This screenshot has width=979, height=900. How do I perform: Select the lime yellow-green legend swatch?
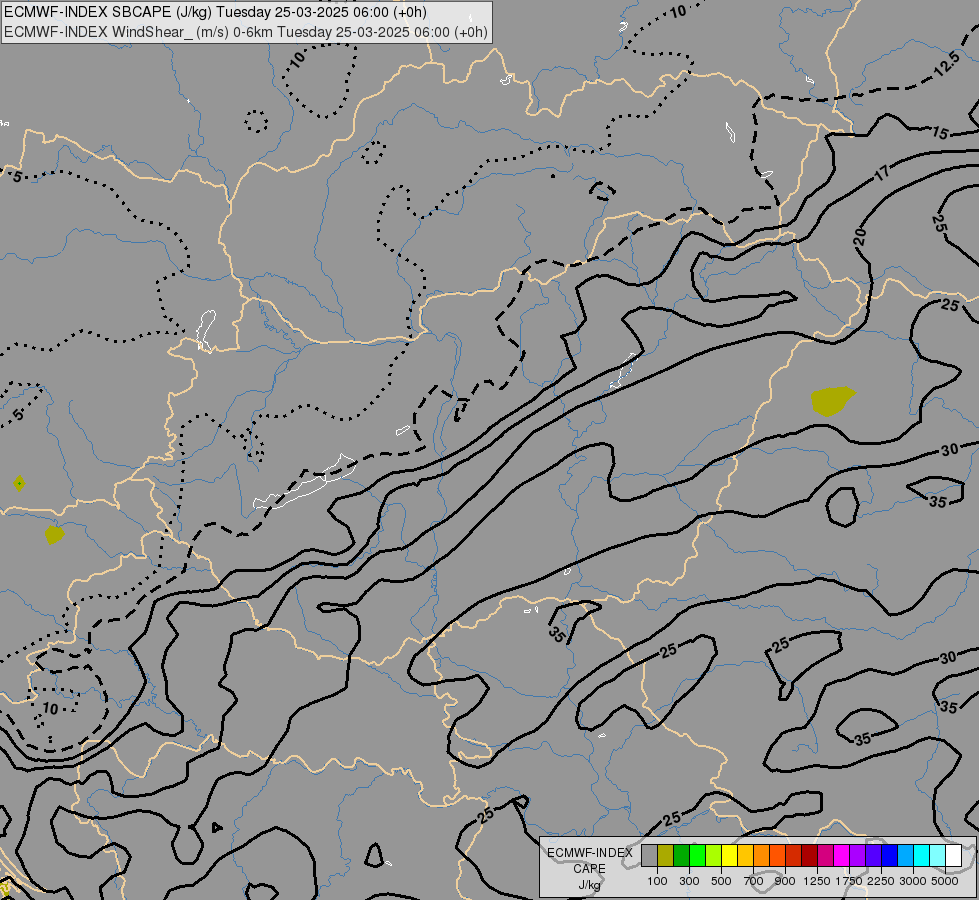pyautogui.click(x=714, y=856)
